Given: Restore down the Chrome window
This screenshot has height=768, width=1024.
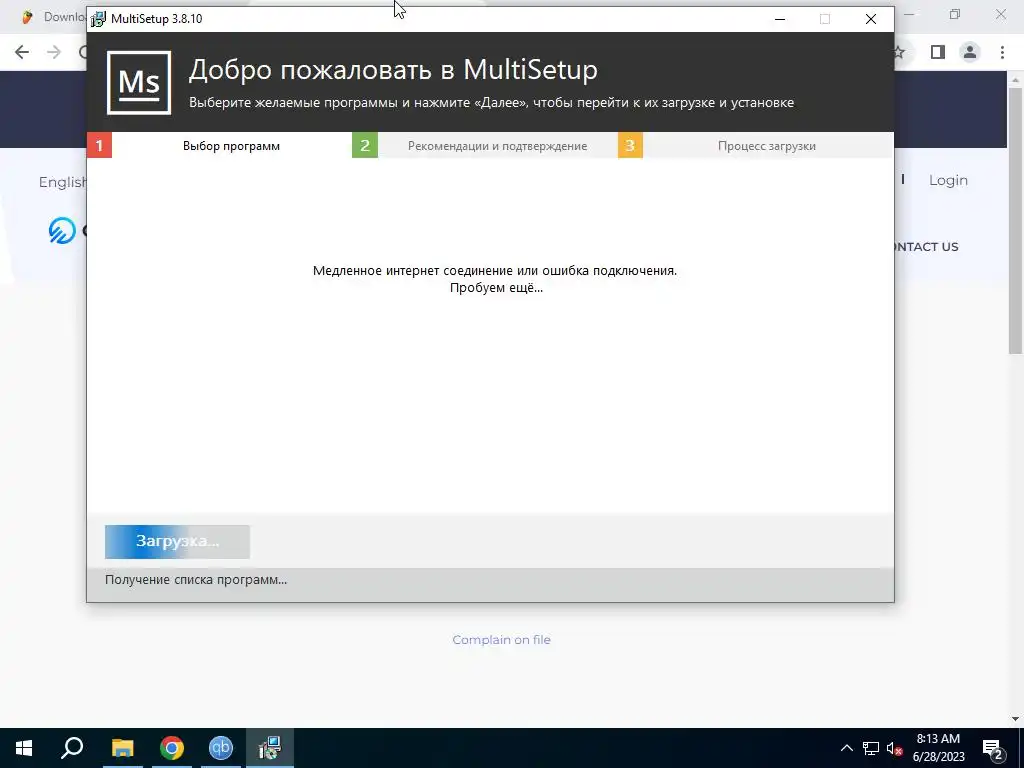Looking at the screenshot, I should [x=955, y=14].
